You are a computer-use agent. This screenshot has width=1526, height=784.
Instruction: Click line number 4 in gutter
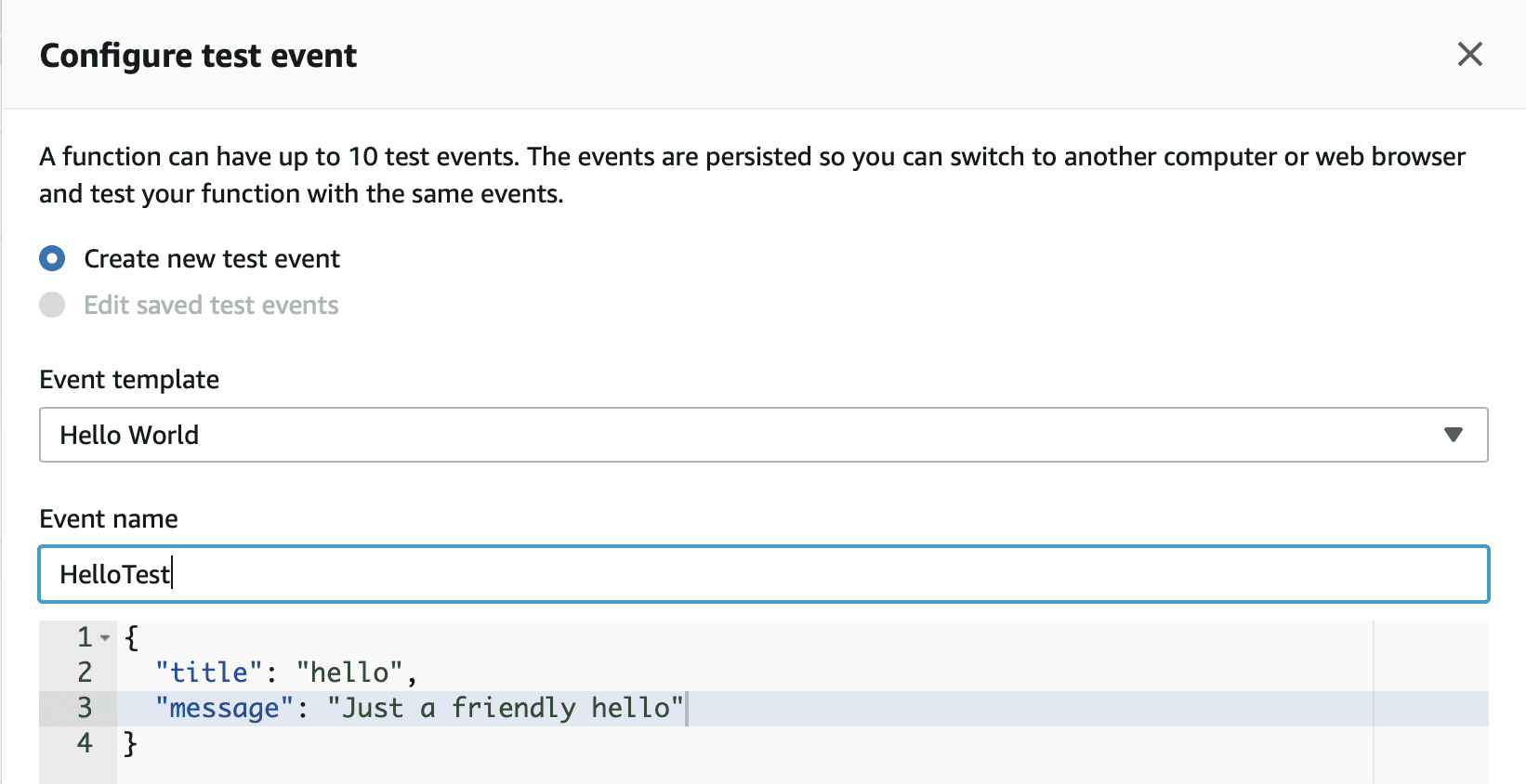pos(85,743)
